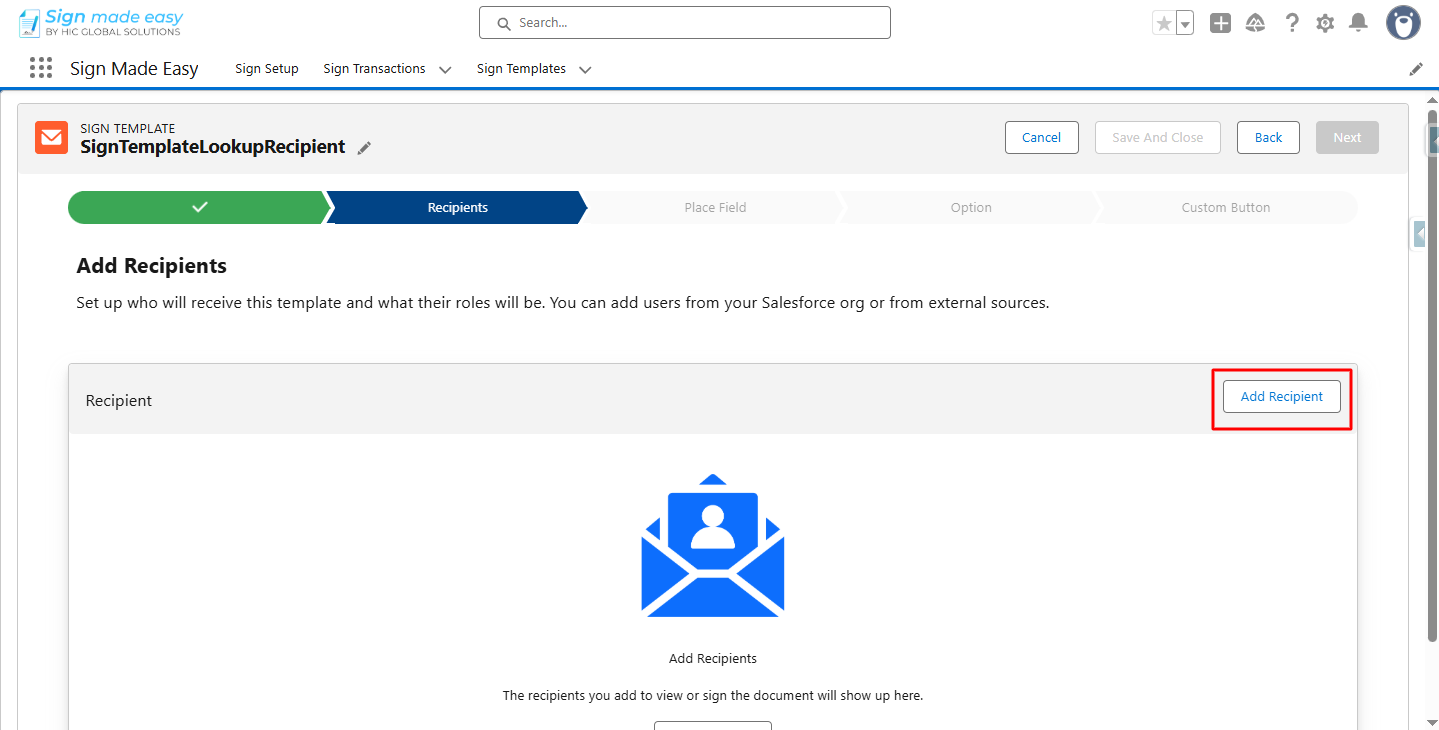This screenshot has width=1439, height=730.
Task: Go Back to the previous step
Action: tap(1268, 138)
